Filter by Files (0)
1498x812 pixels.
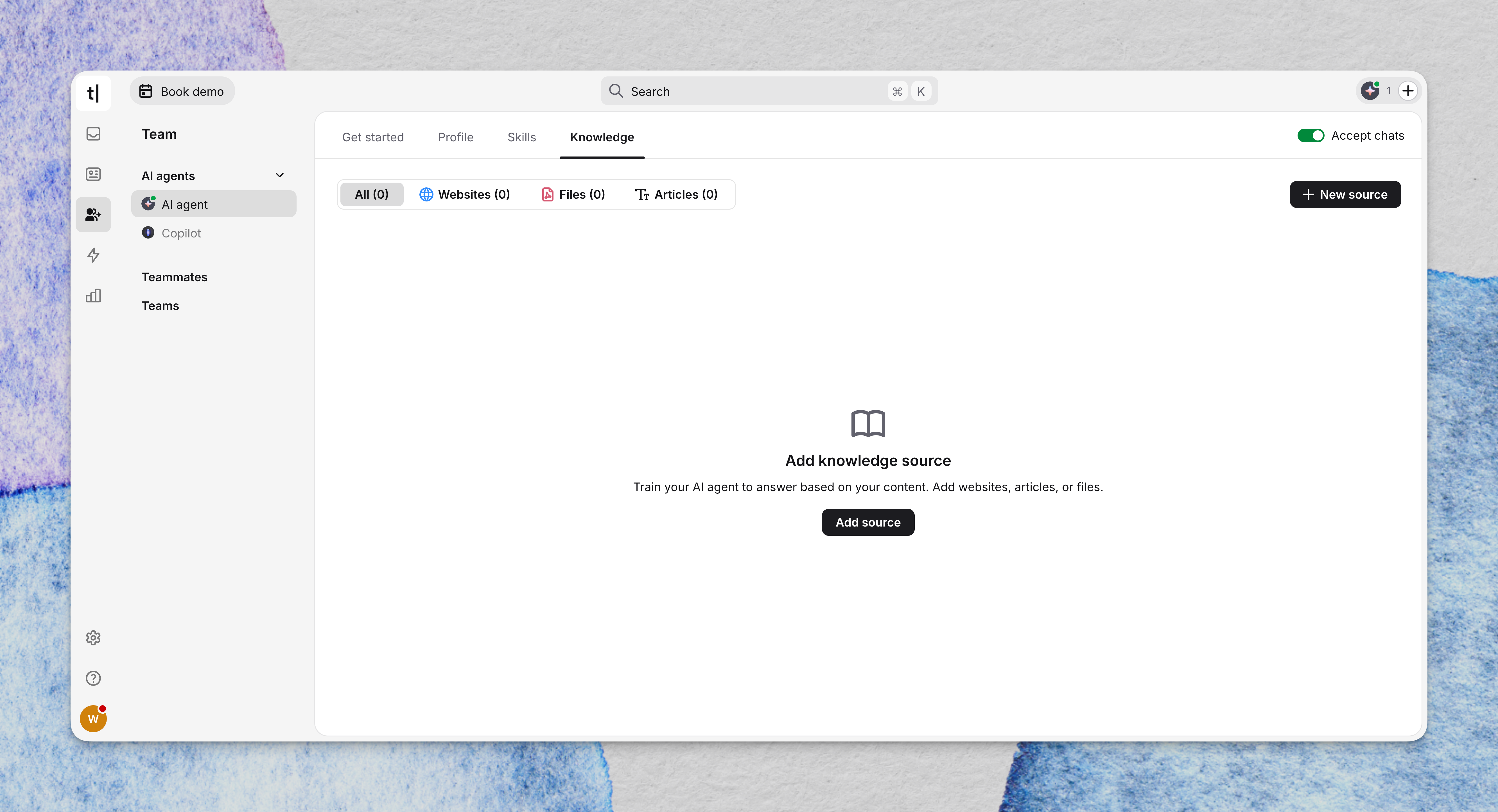tap(573, 194)
